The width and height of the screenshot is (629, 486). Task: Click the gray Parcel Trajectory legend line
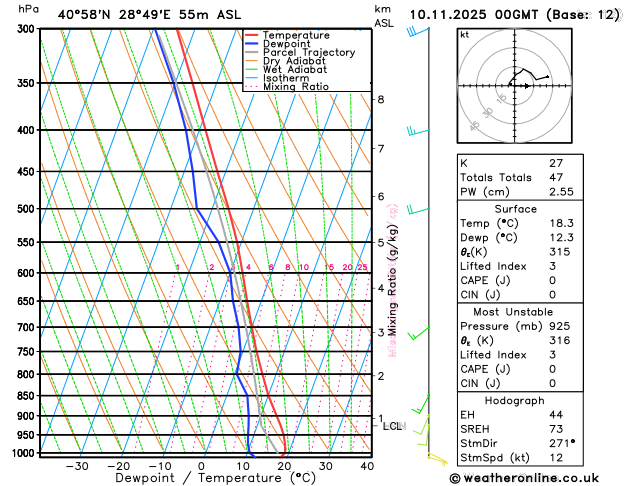pyautogui.click(x=252, y=53)
